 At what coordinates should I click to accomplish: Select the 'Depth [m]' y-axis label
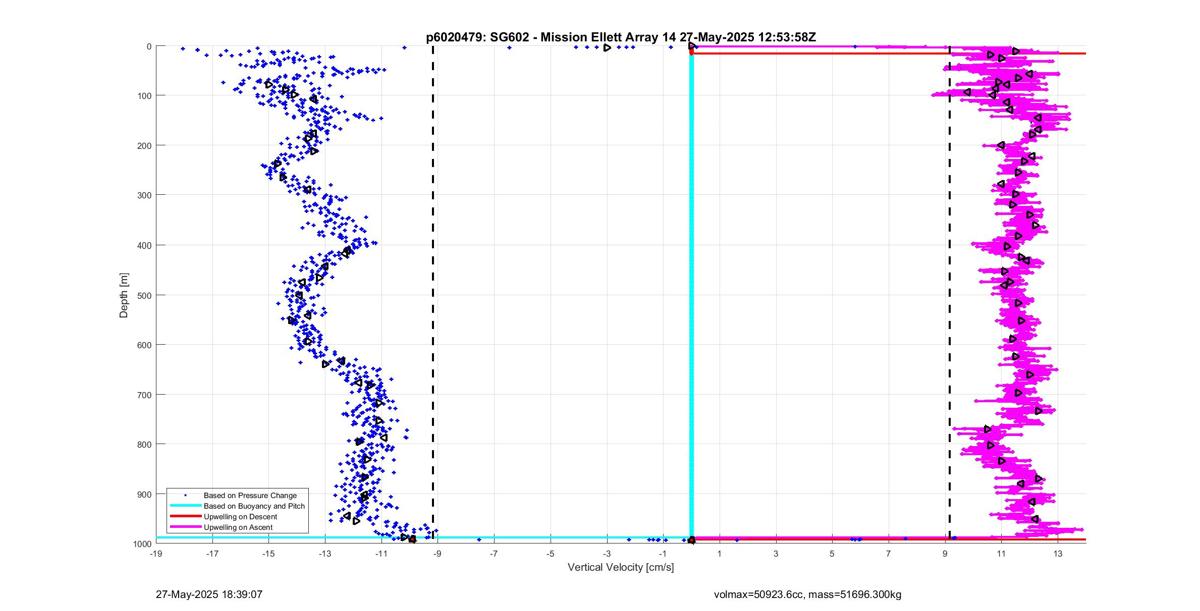coord(124,295)
